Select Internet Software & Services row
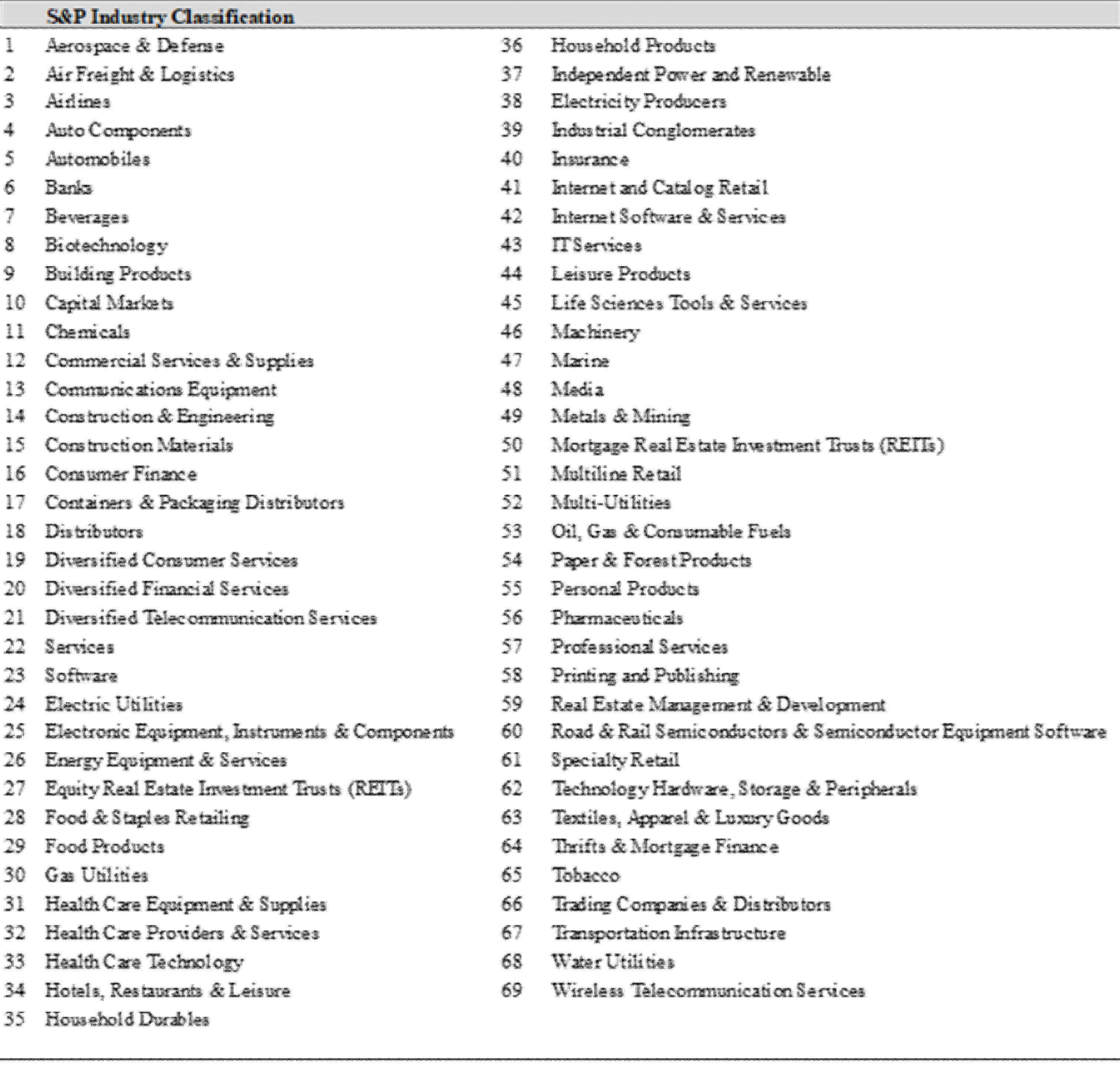This screenshot has height=1071, width=1120. tap(668, 217)
